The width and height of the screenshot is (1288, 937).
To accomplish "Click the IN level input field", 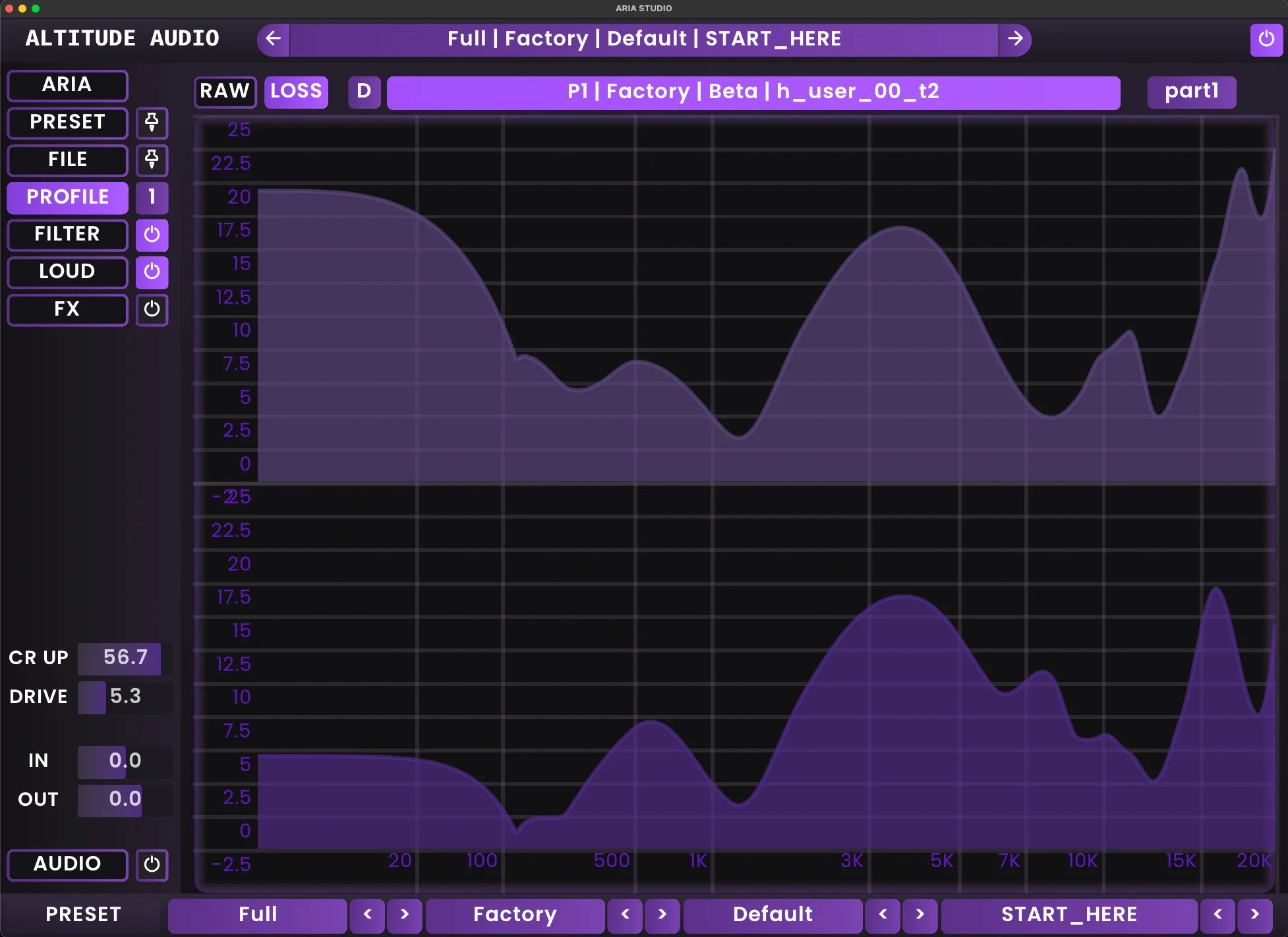I will 125,762.
